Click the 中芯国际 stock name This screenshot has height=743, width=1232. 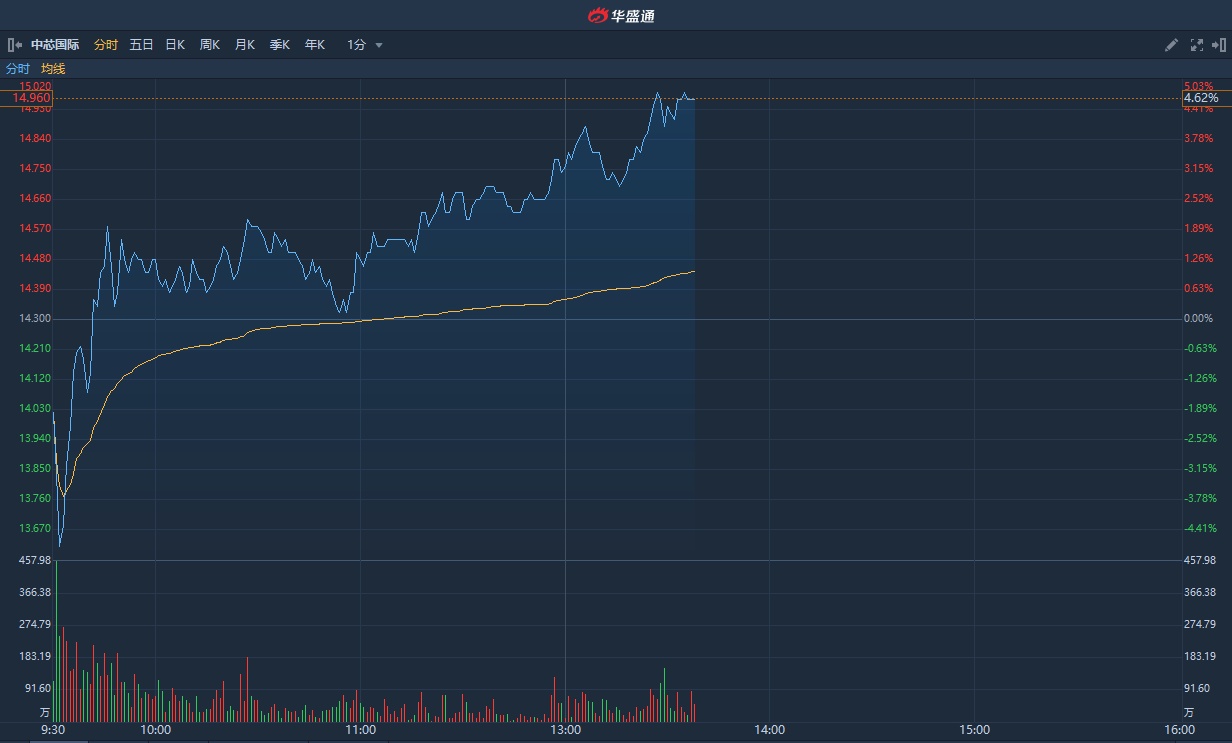pyautogui.click(x=55, y=45)
